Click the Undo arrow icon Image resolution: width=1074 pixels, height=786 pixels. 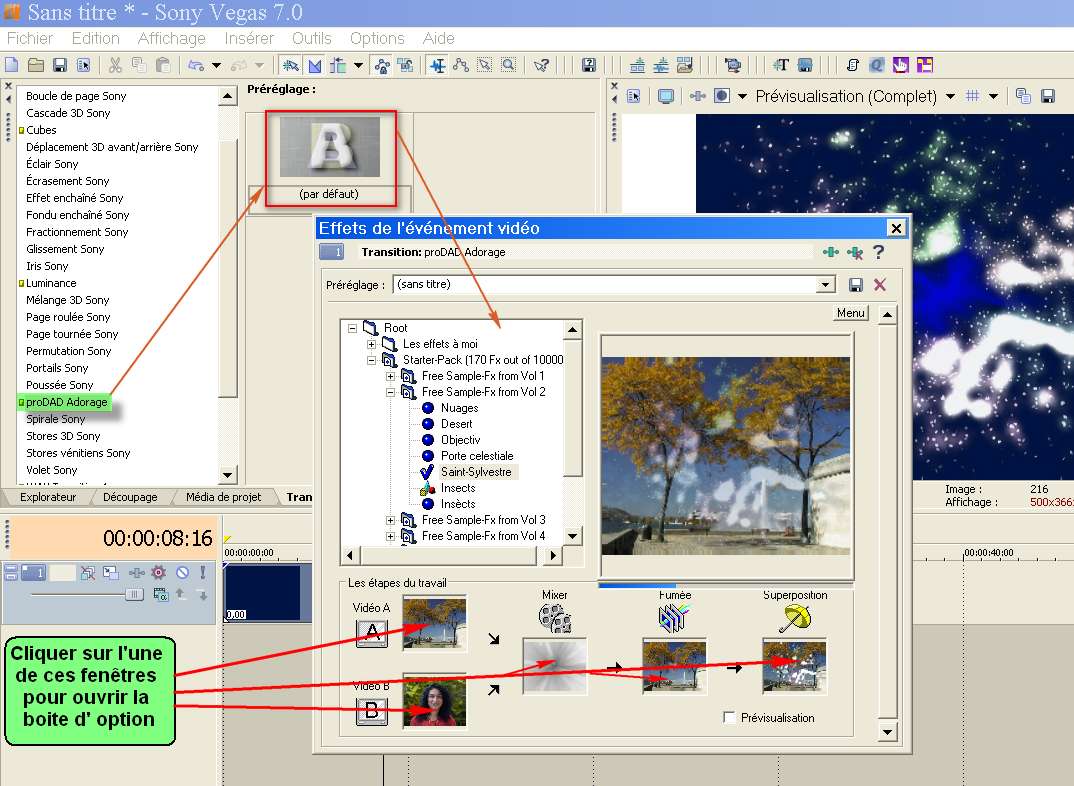click(x=196, y=65)
